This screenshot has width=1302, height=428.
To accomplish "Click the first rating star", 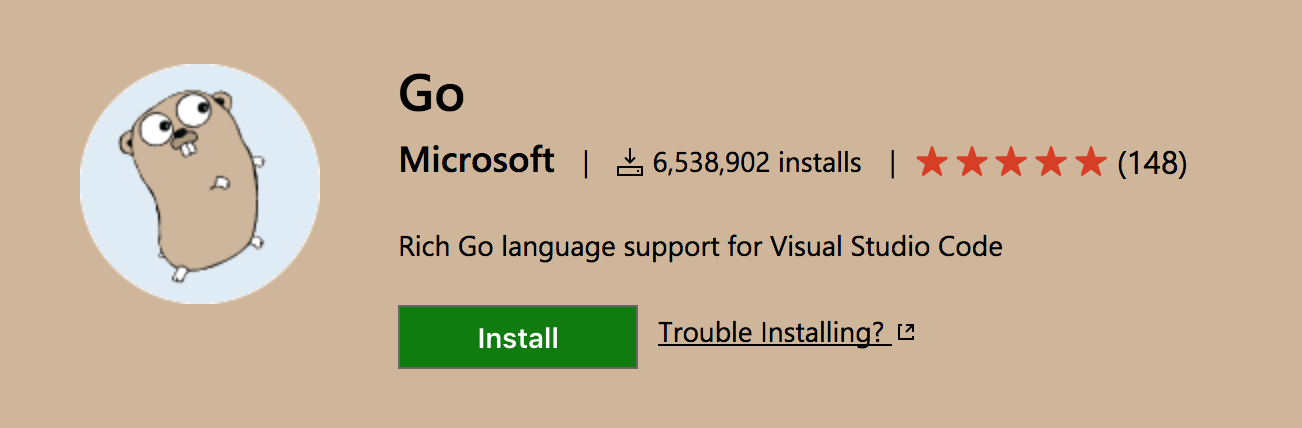I will pyautogui.click(x=932, y=162).
